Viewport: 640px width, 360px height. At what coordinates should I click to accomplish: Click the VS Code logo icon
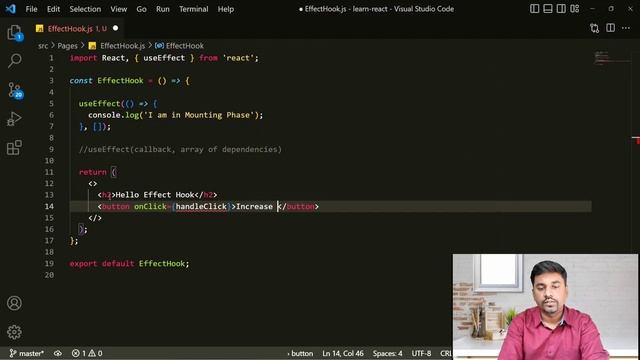[11, 9]
